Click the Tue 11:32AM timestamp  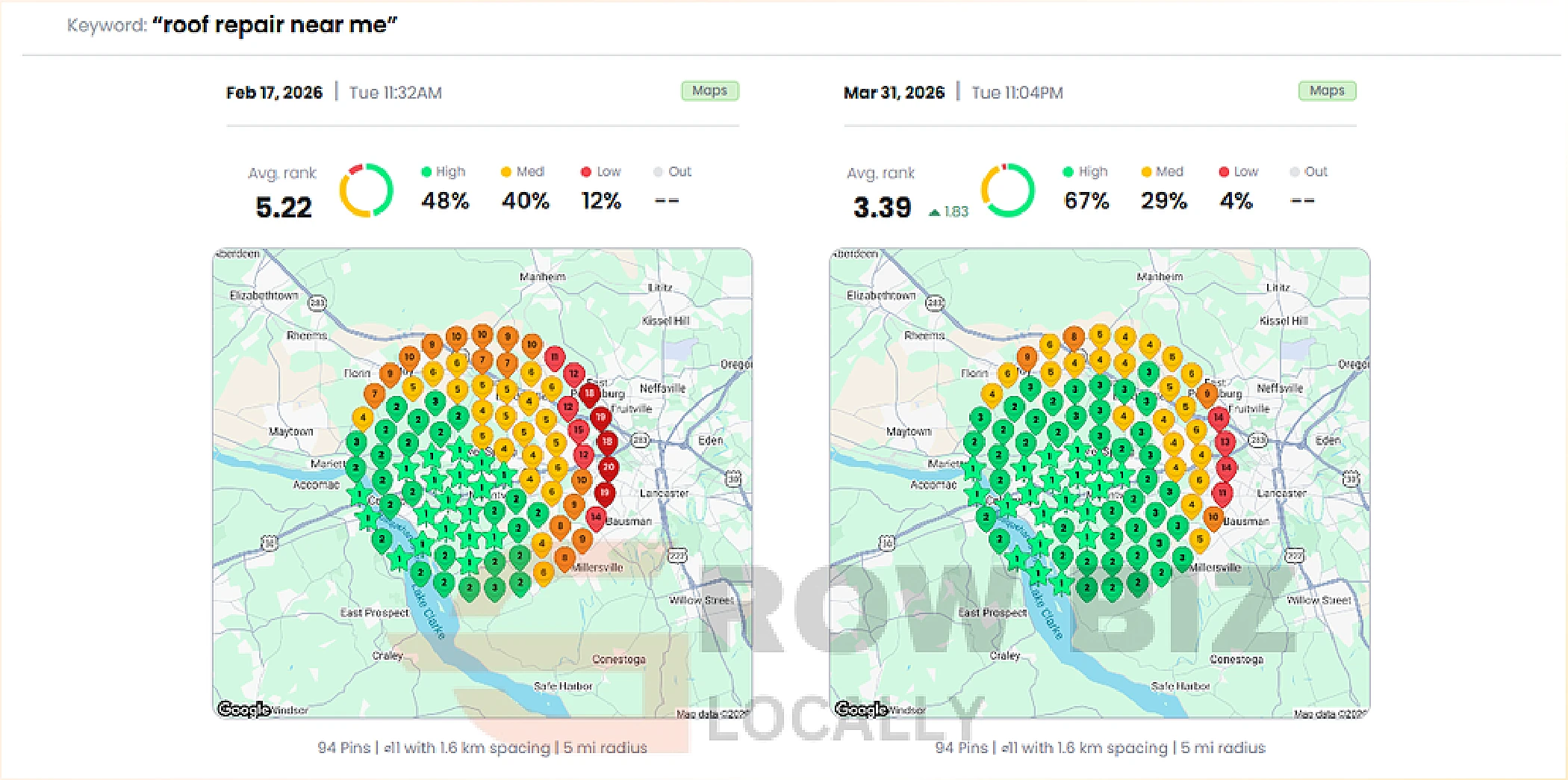point(396,93)
